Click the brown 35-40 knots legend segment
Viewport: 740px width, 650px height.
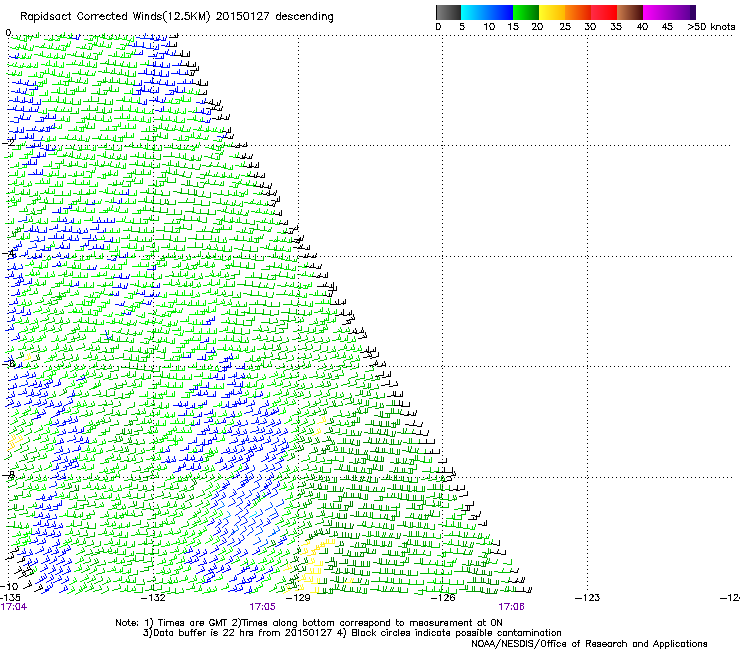(630, 12)
